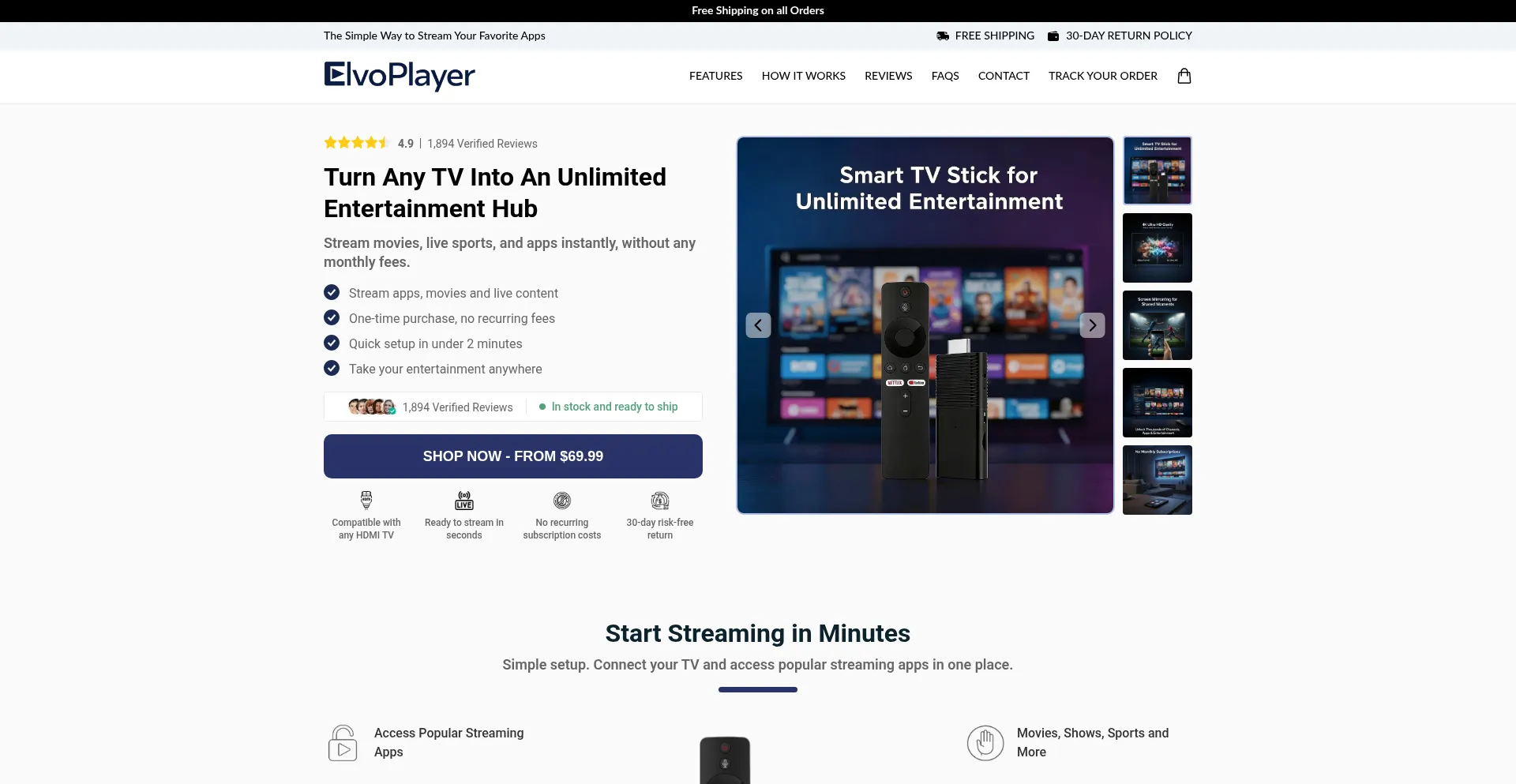The height and width of the screenshot is (784, 1516).
Task: Click 30-DAY RETURN POLICY text
Action: [x=1129, y=36]
